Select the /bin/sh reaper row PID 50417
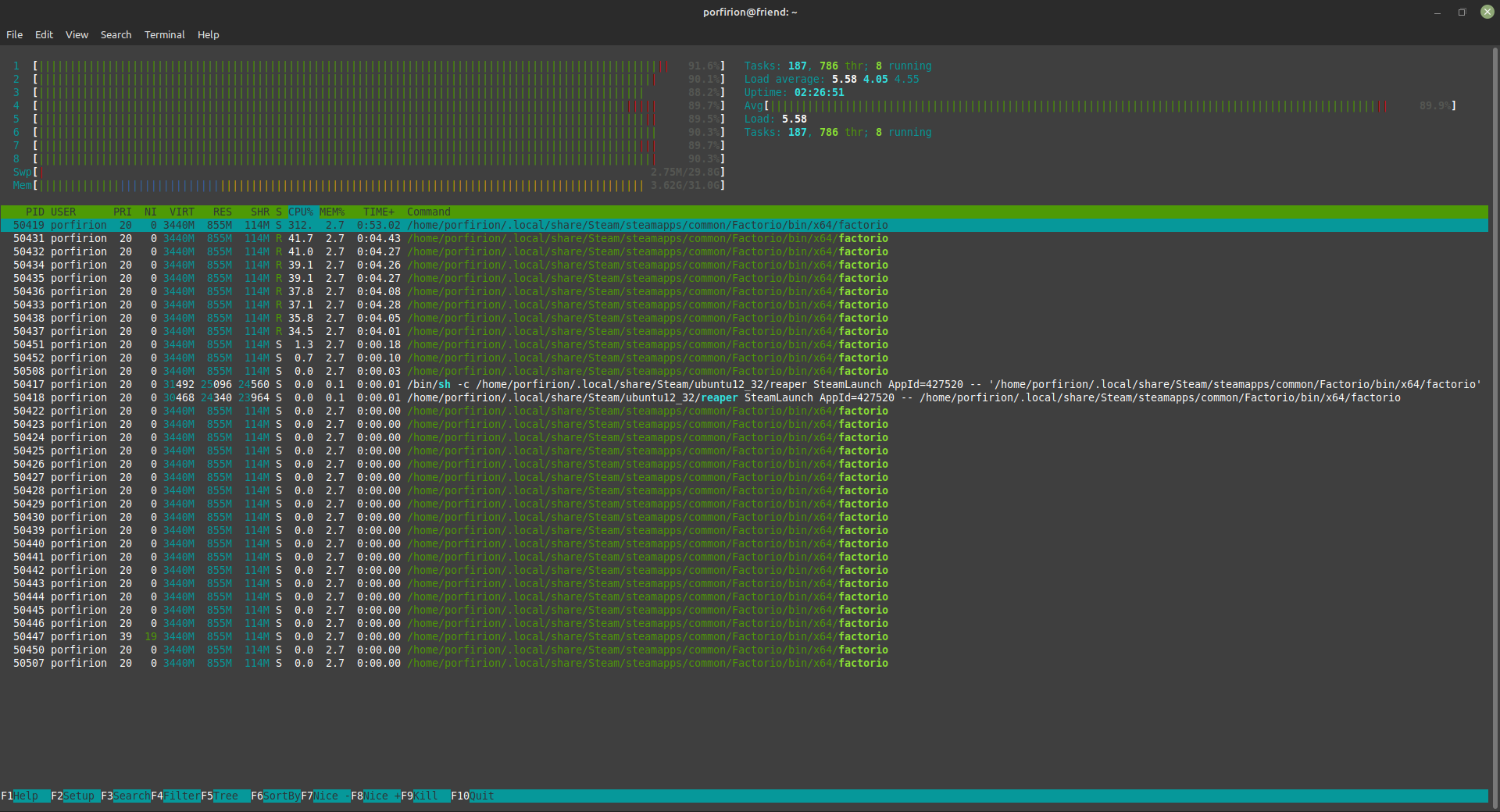The image size is (1500, 812). click(x=744, y=384)
